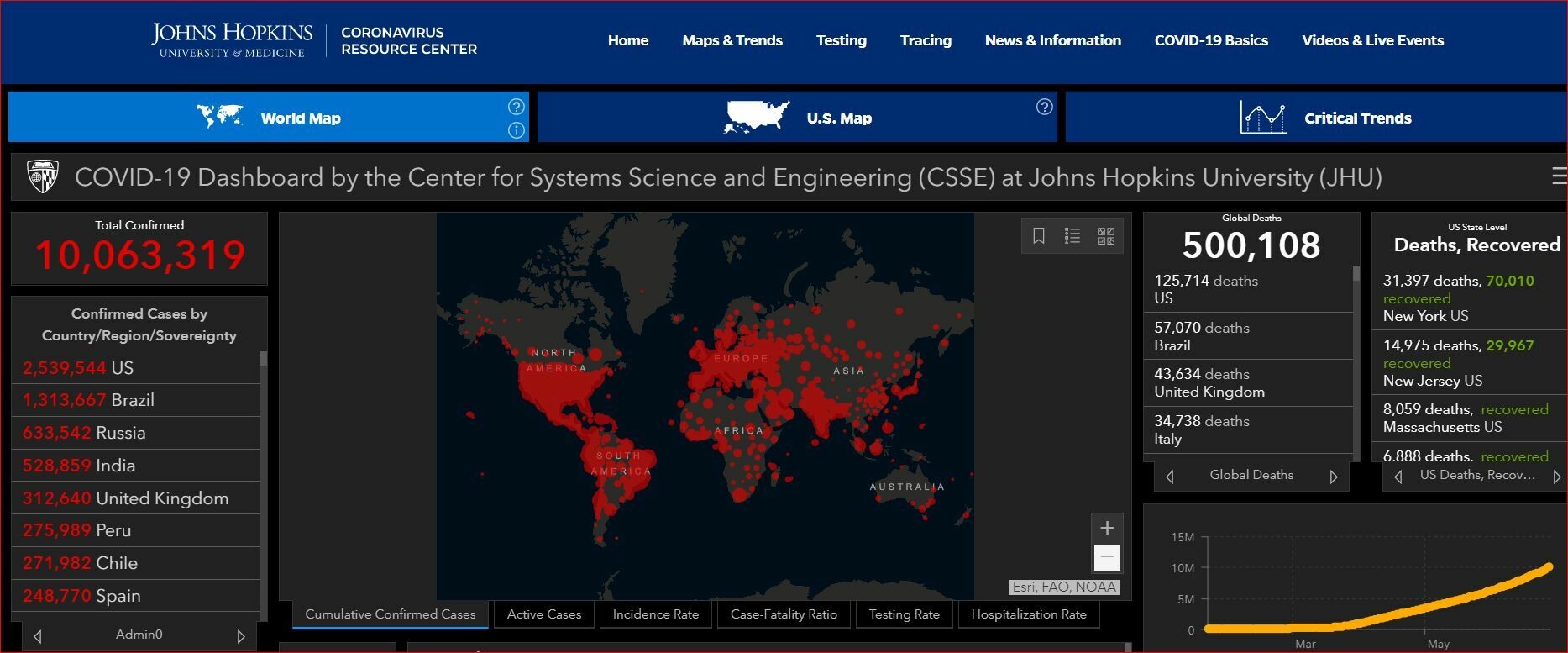The height and width of the screenshot is (653, 1568).
Task: Open the Testing menu
Action: pyautogui.click(x=842, y=40)
